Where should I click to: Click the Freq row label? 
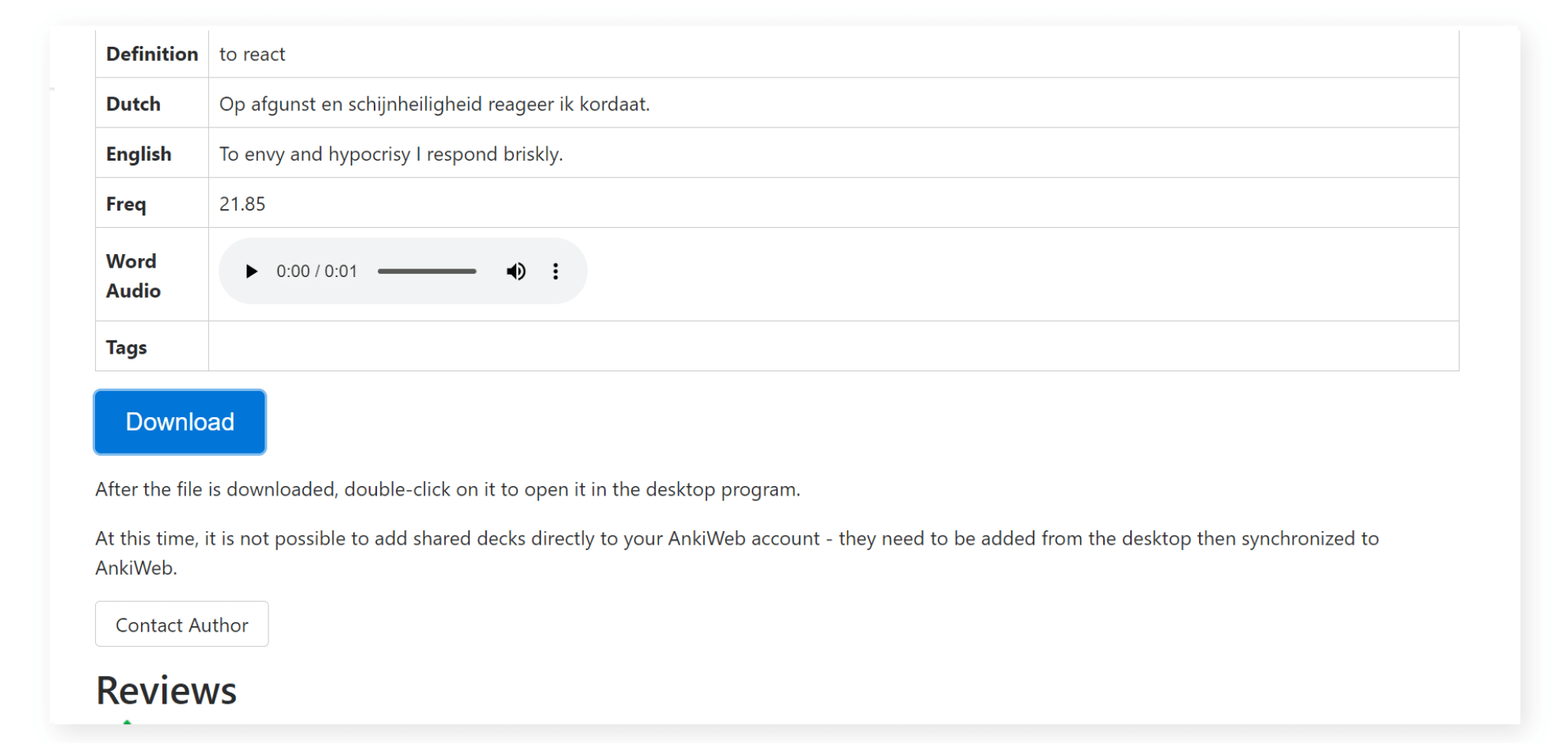click(126, 203)
